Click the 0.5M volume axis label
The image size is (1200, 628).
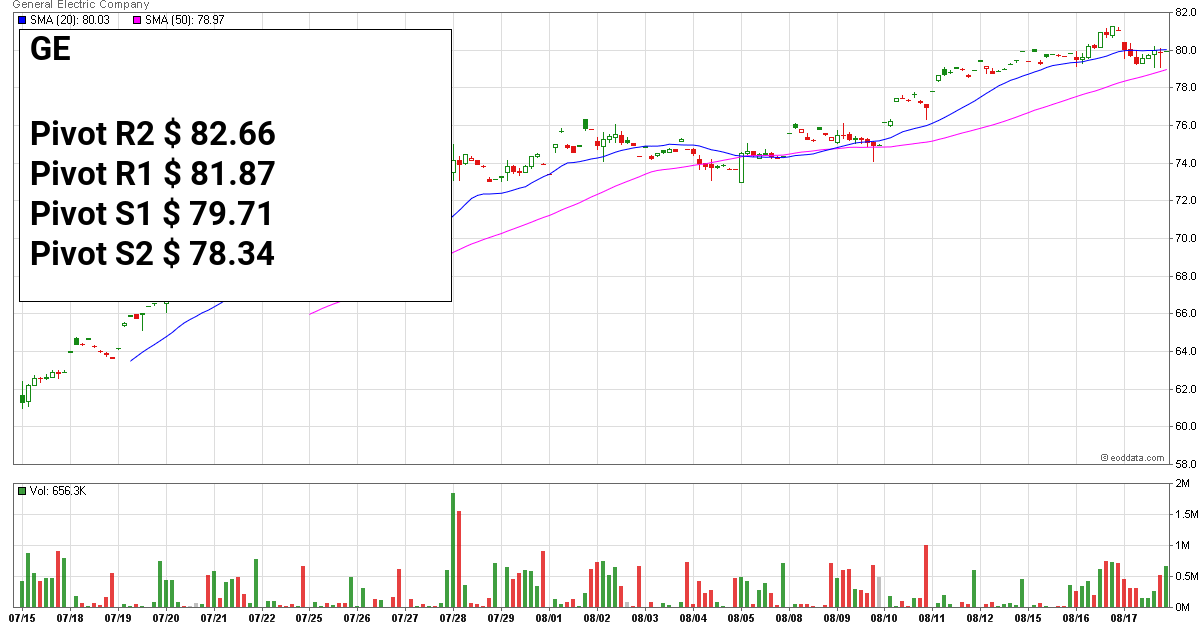(1185, 577)
